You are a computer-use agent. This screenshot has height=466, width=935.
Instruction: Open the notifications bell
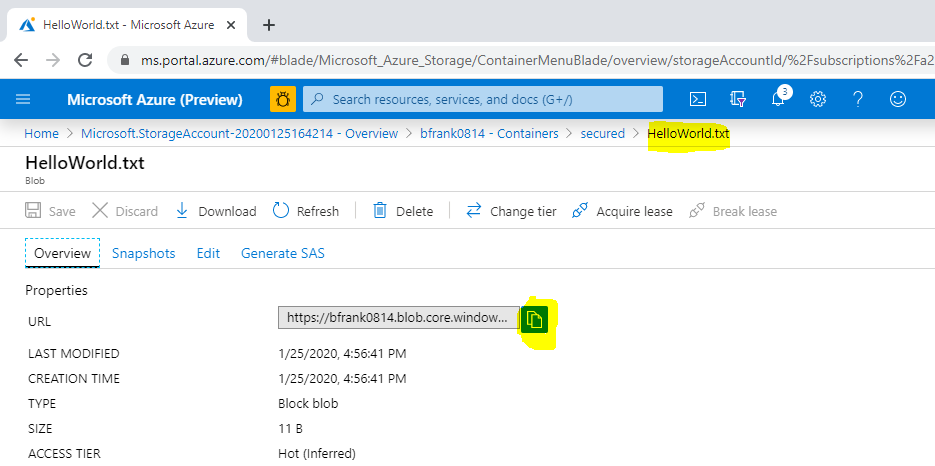point(779,99)
